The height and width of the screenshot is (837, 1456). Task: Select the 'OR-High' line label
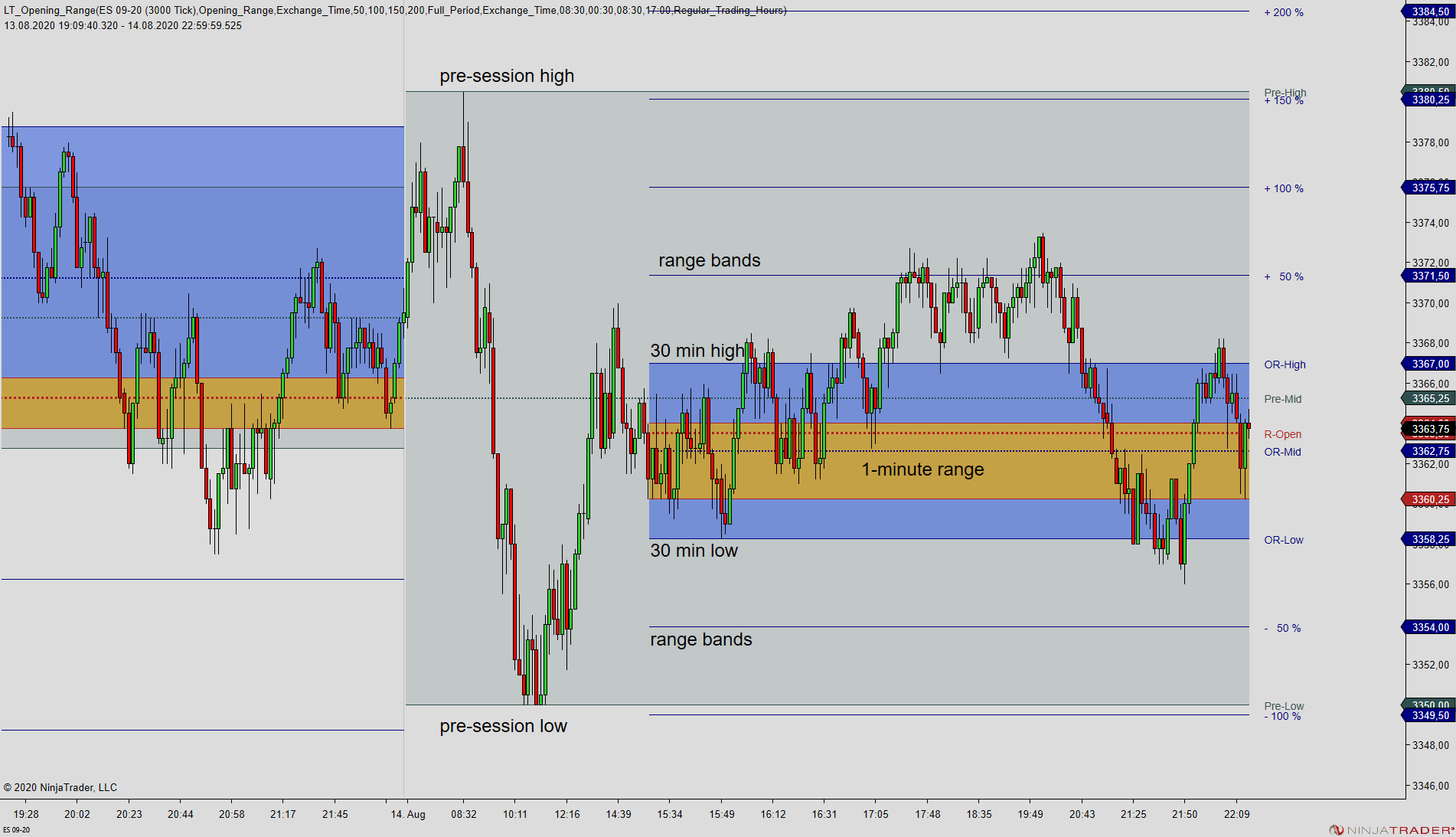1285,365
